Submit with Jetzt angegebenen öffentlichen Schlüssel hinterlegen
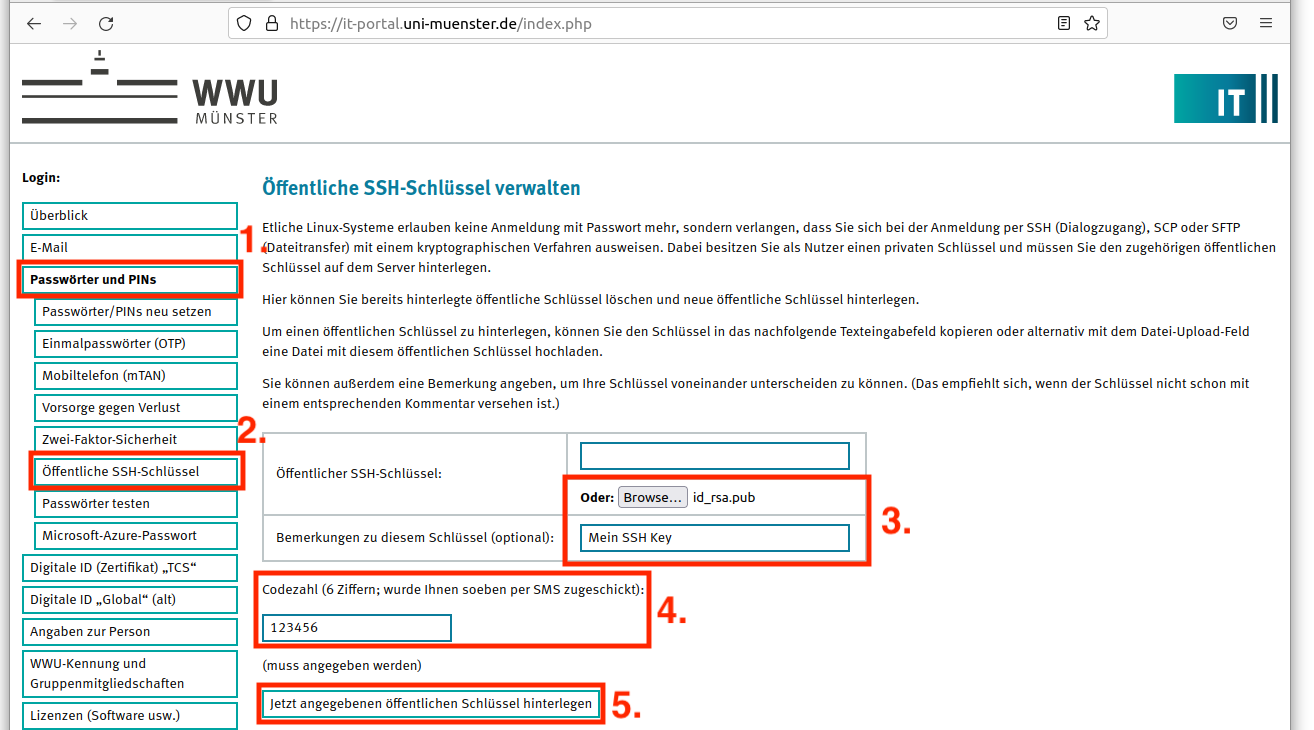 [431, 704]
